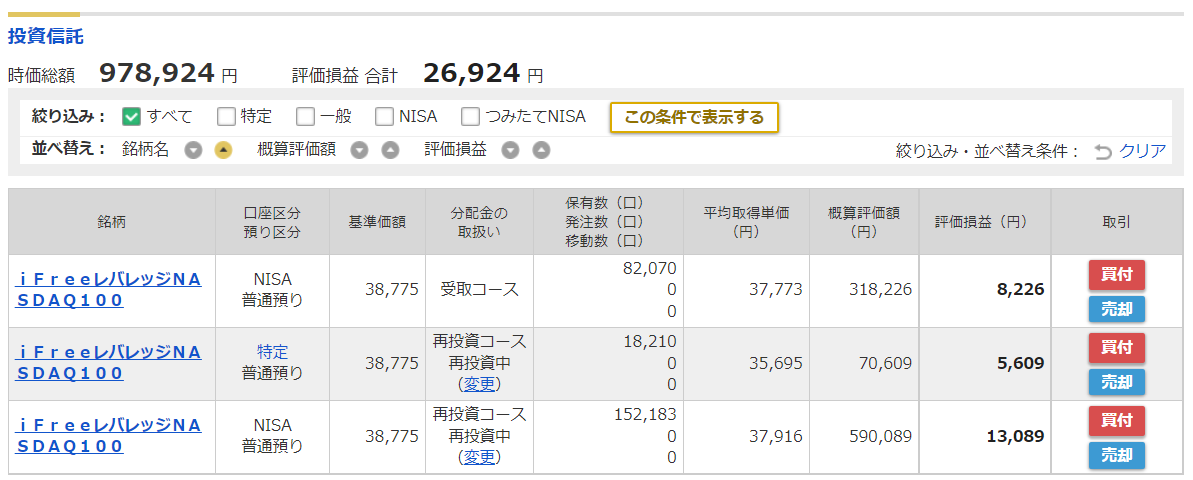Click 変更 link in the 特定 row

coord(480,384)
